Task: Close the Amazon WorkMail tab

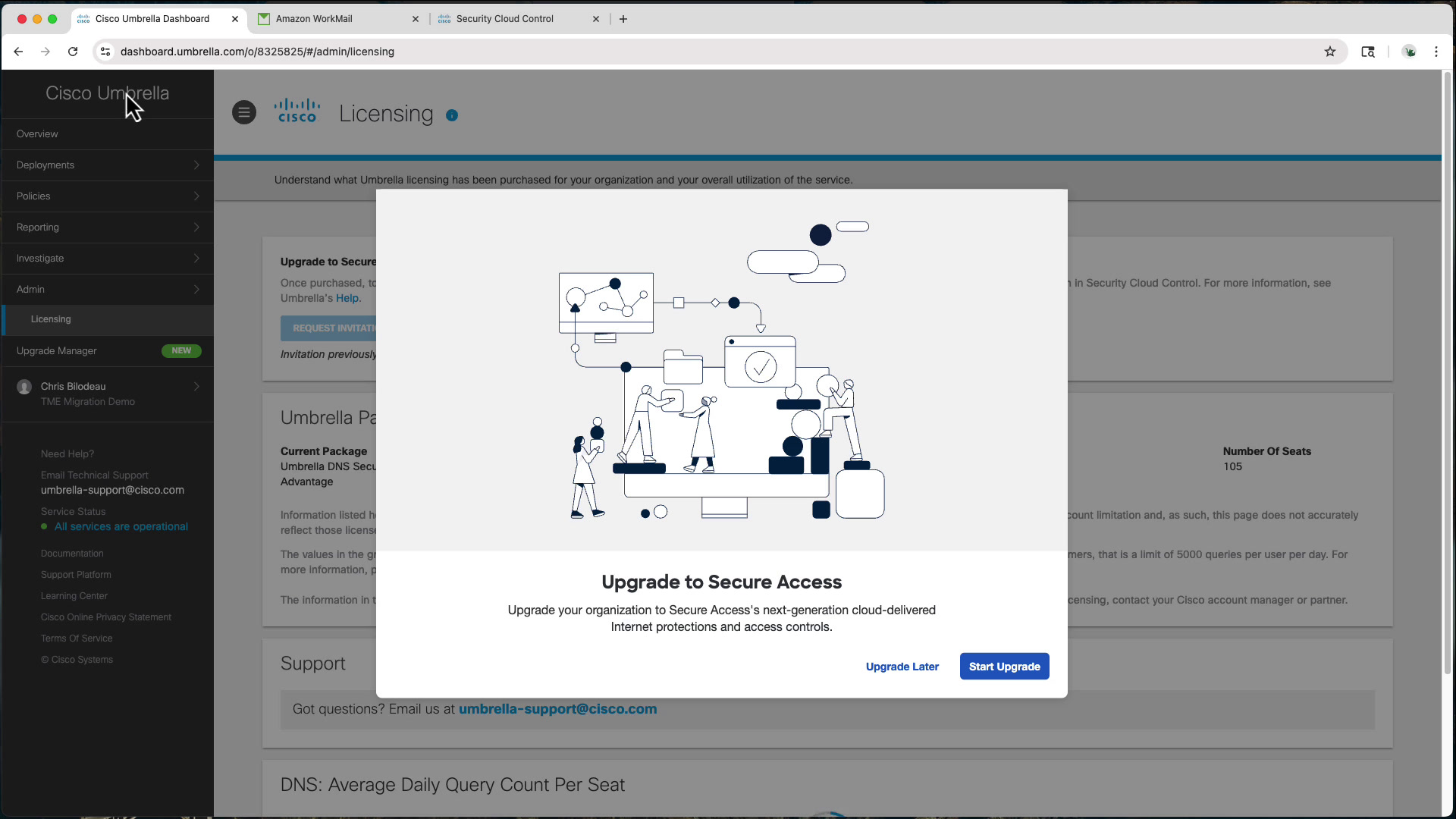Action: coord(416,19)
